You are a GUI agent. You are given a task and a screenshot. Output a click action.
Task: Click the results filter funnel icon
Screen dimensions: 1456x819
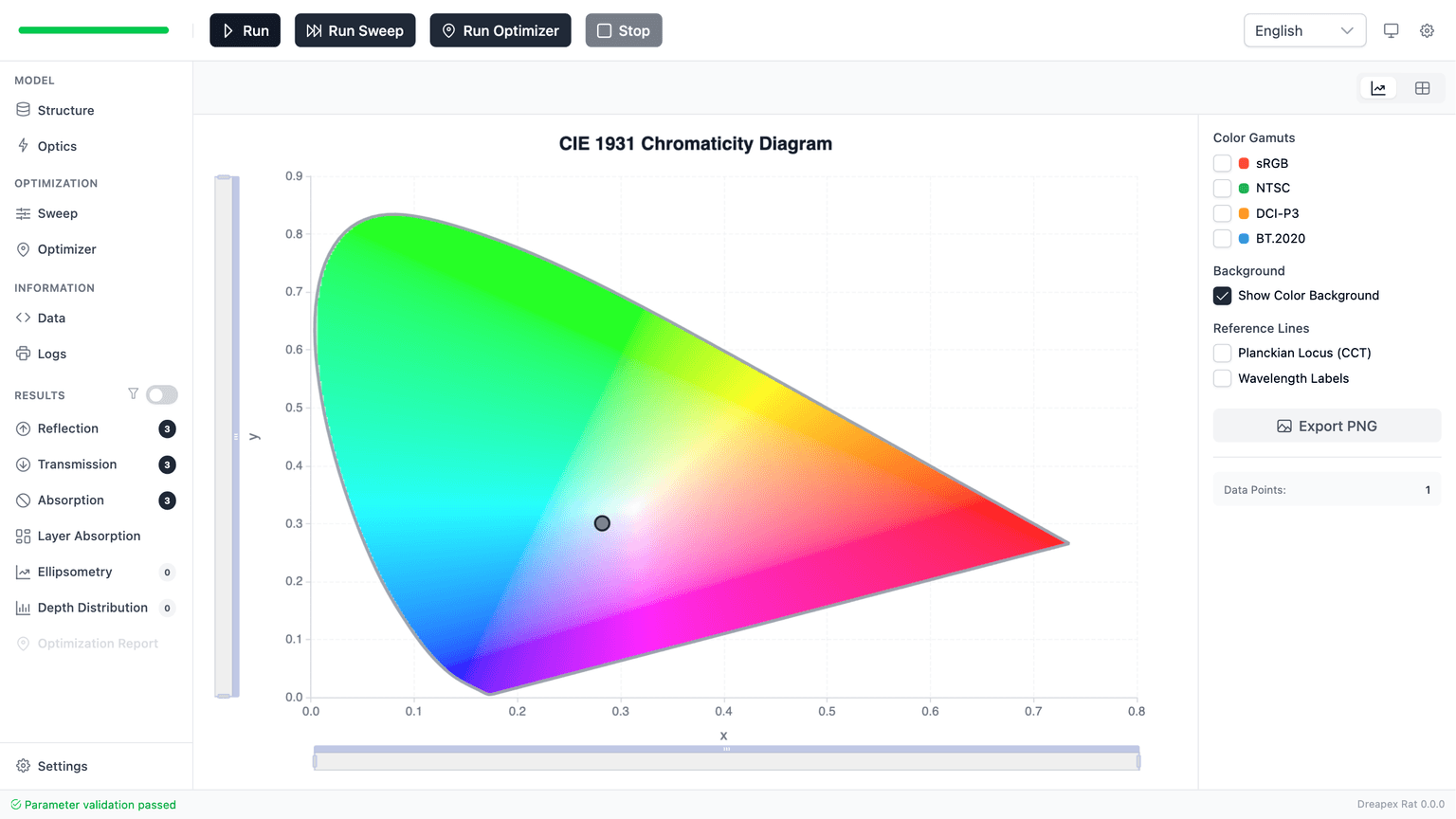pos(133,394)
